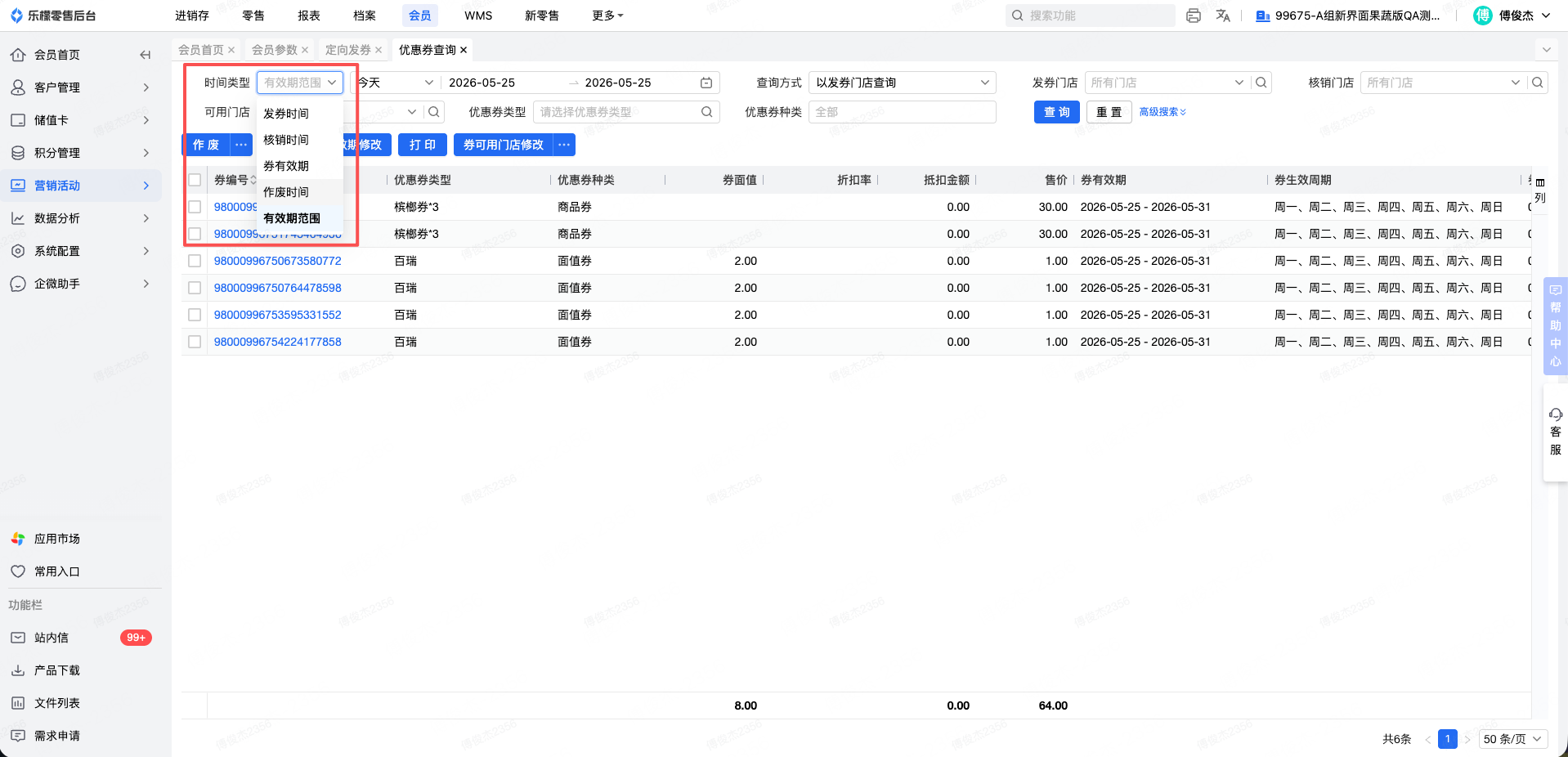The width and height of the screenshot is (1568, 757).
Task: Toggle the select-all checkbox in table header
Action: (x=195, y=180)
